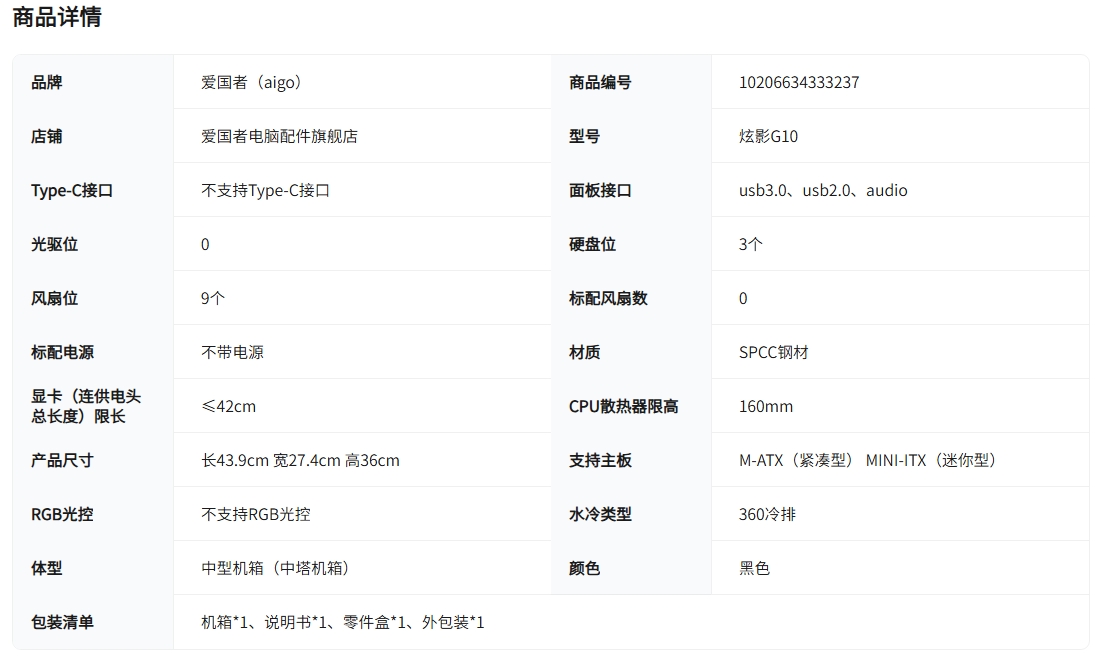
Task: Select fan slots value 9个
Action: [x=213, y=299]
